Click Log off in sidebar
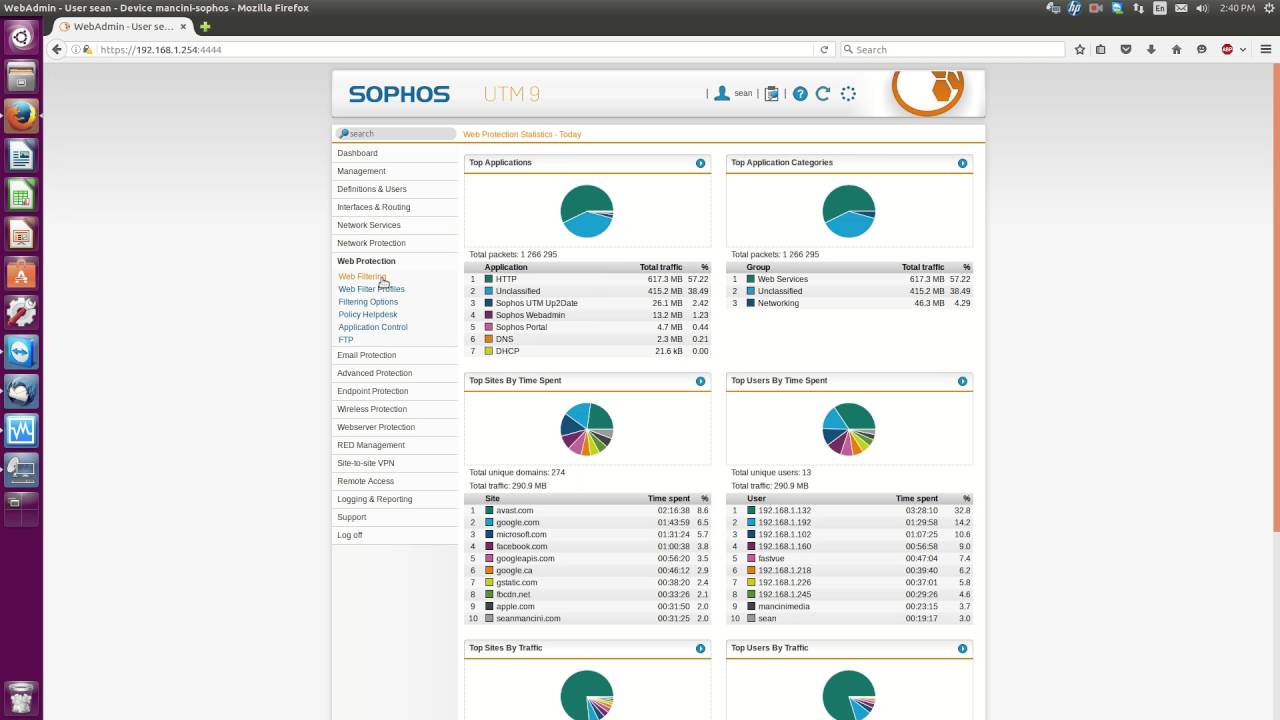 [395, 535]
